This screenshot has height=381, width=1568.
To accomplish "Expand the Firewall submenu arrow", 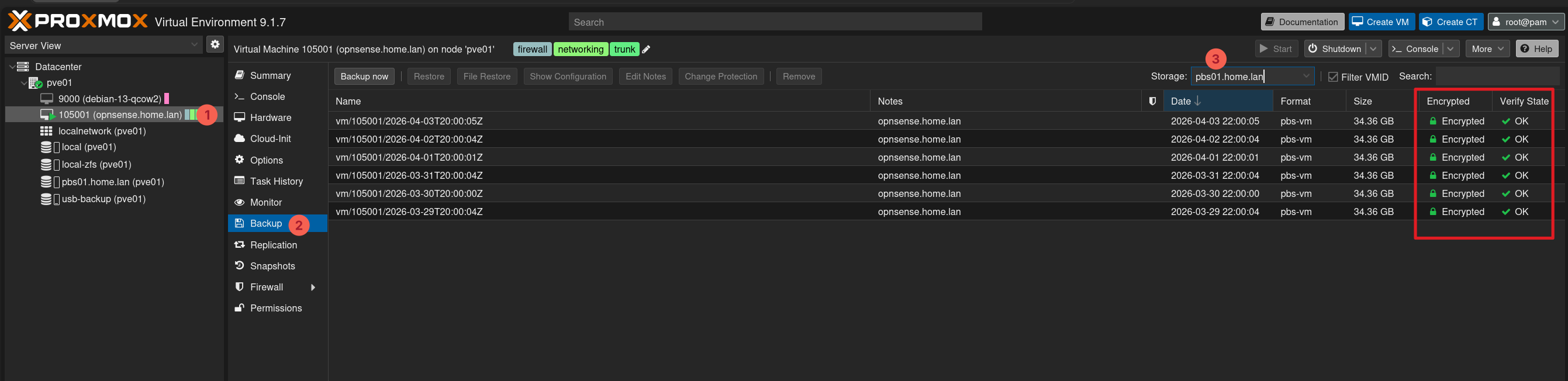I will [313, 288].
